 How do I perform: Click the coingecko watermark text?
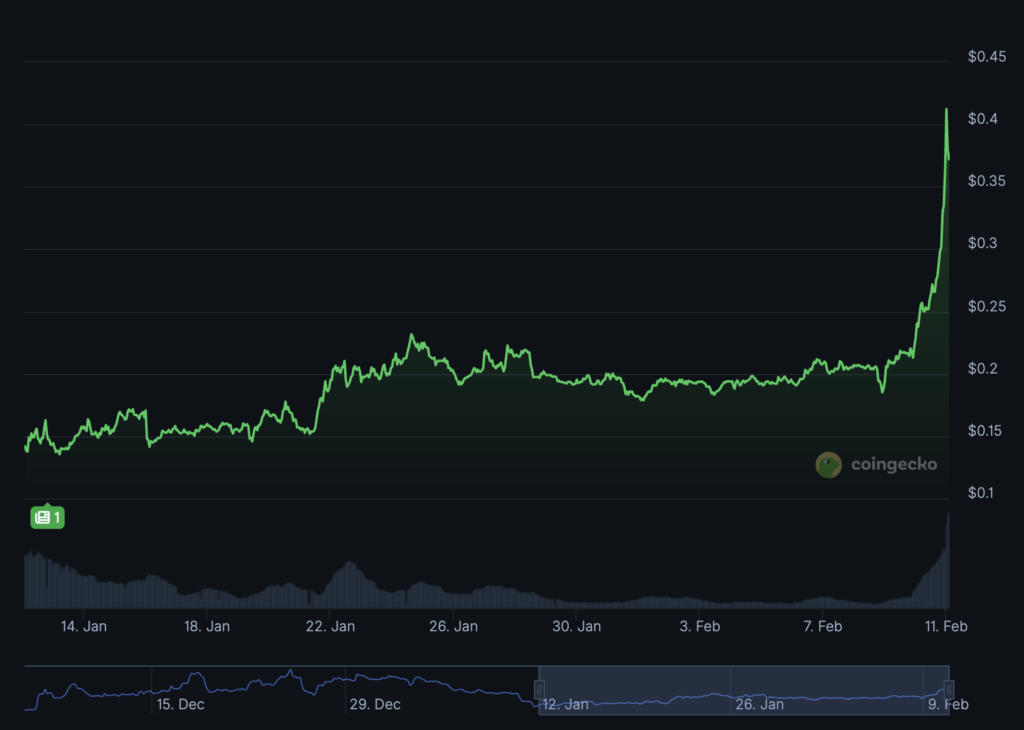tap(894, 464)
